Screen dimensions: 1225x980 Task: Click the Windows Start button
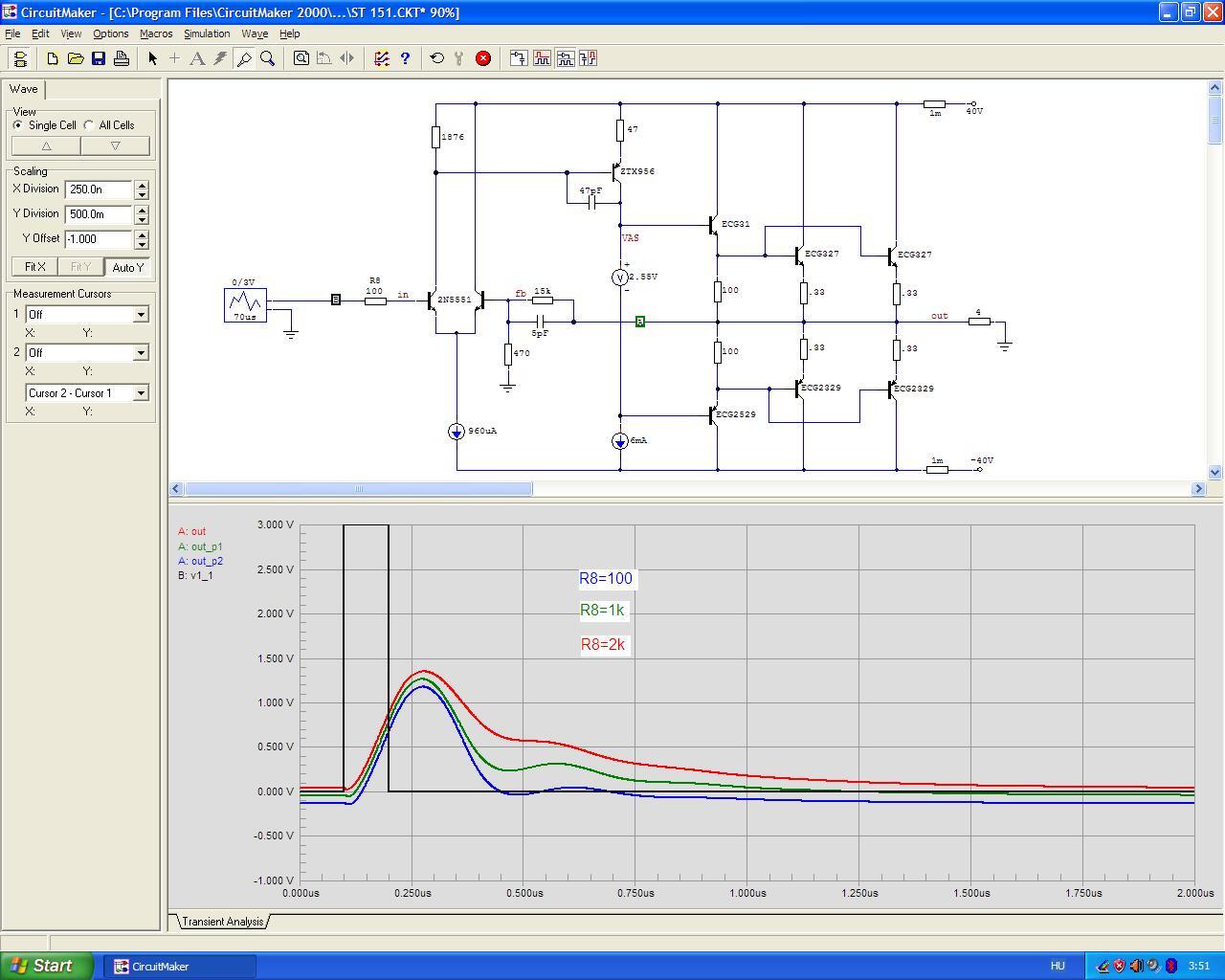point(47,966)
